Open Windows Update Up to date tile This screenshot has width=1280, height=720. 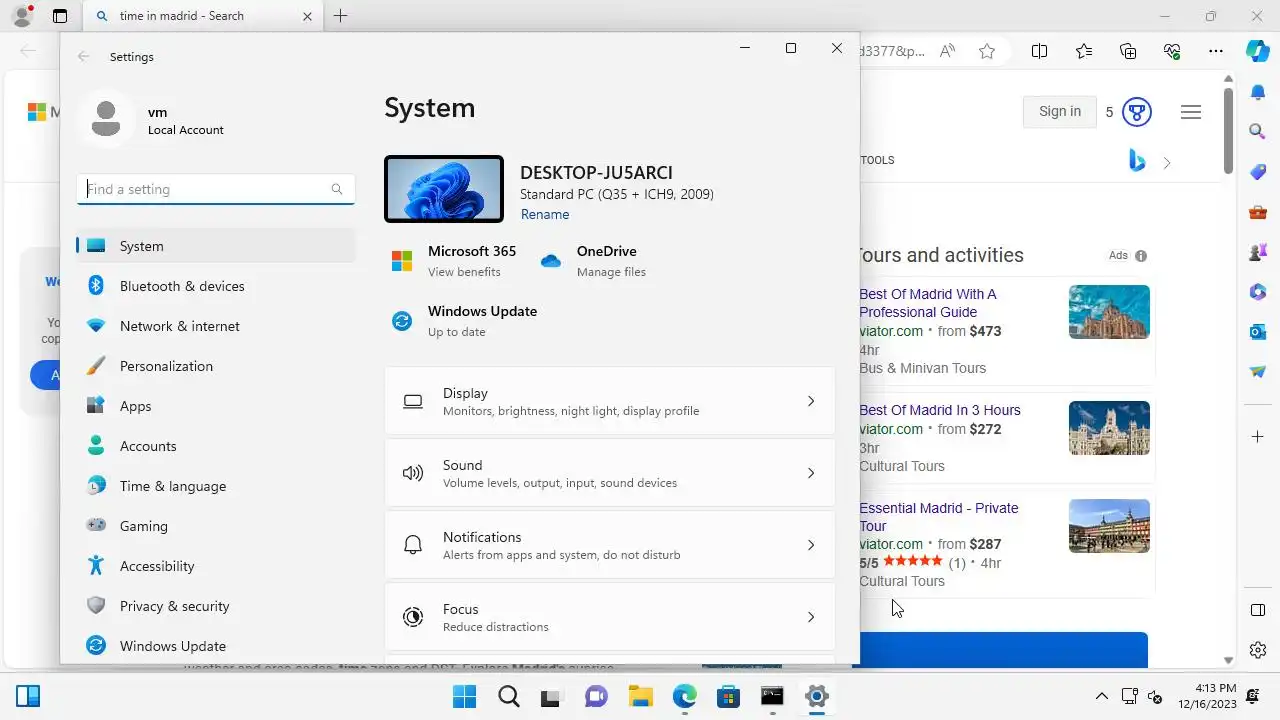tap(464, 321)
